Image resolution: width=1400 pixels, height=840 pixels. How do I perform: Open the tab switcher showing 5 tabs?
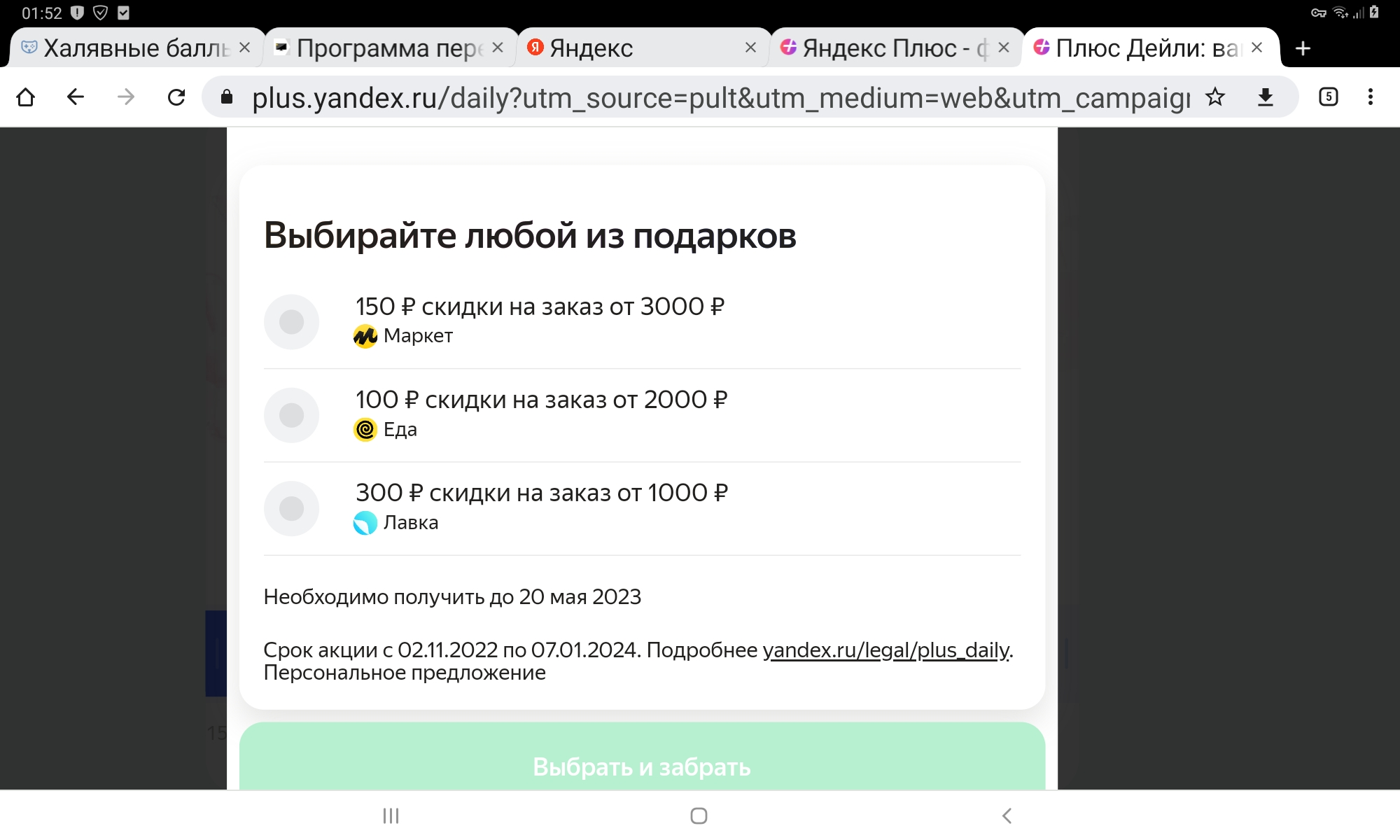(x=1328, y=97)
